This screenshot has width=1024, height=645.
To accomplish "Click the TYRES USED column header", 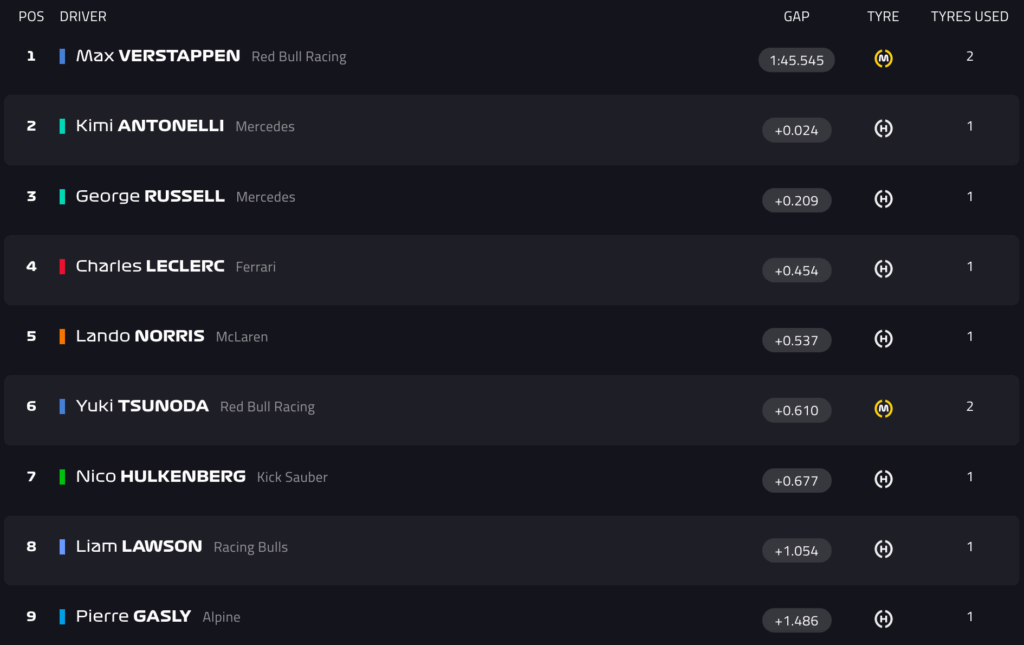I will click(969, 16).
